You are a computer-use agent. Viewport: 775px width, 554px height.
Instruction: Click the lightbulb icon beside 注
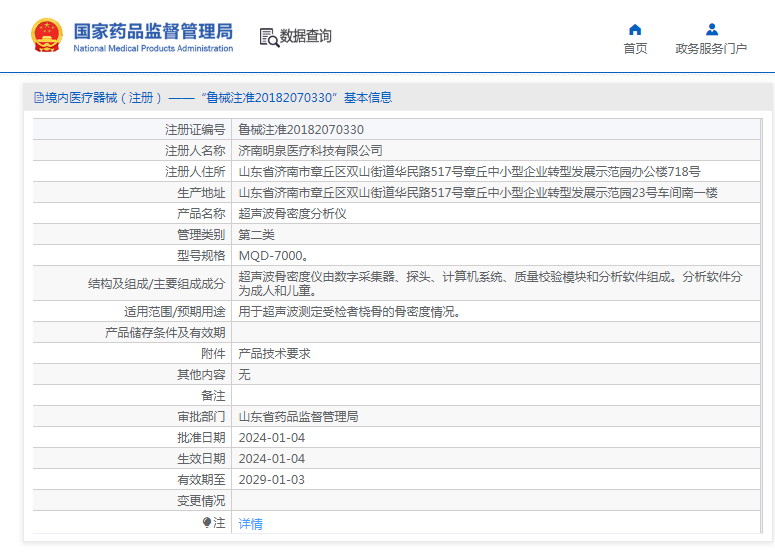pos(207,523)
